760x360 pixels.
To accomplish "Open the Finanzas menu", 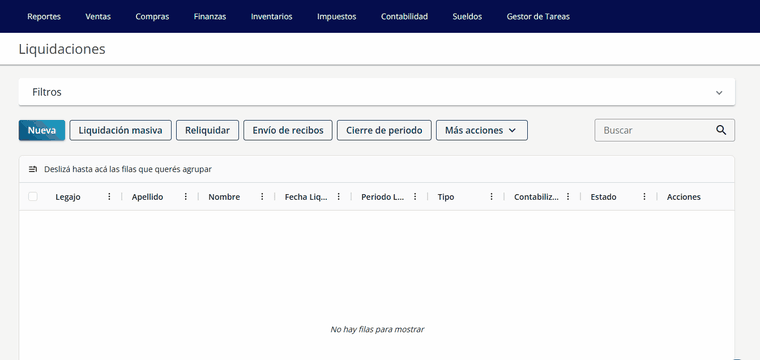I will tap(210, 16).
